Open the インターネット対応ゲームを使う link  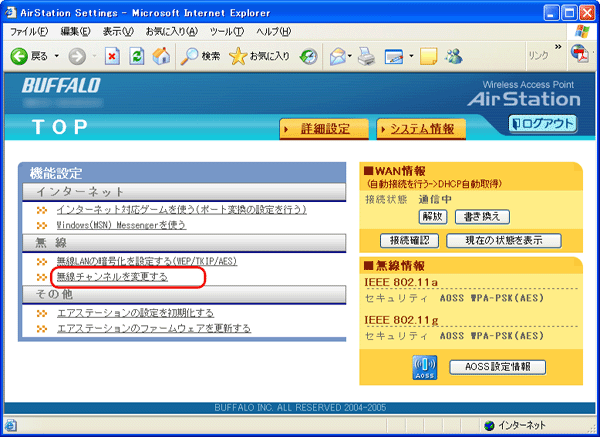181,210
